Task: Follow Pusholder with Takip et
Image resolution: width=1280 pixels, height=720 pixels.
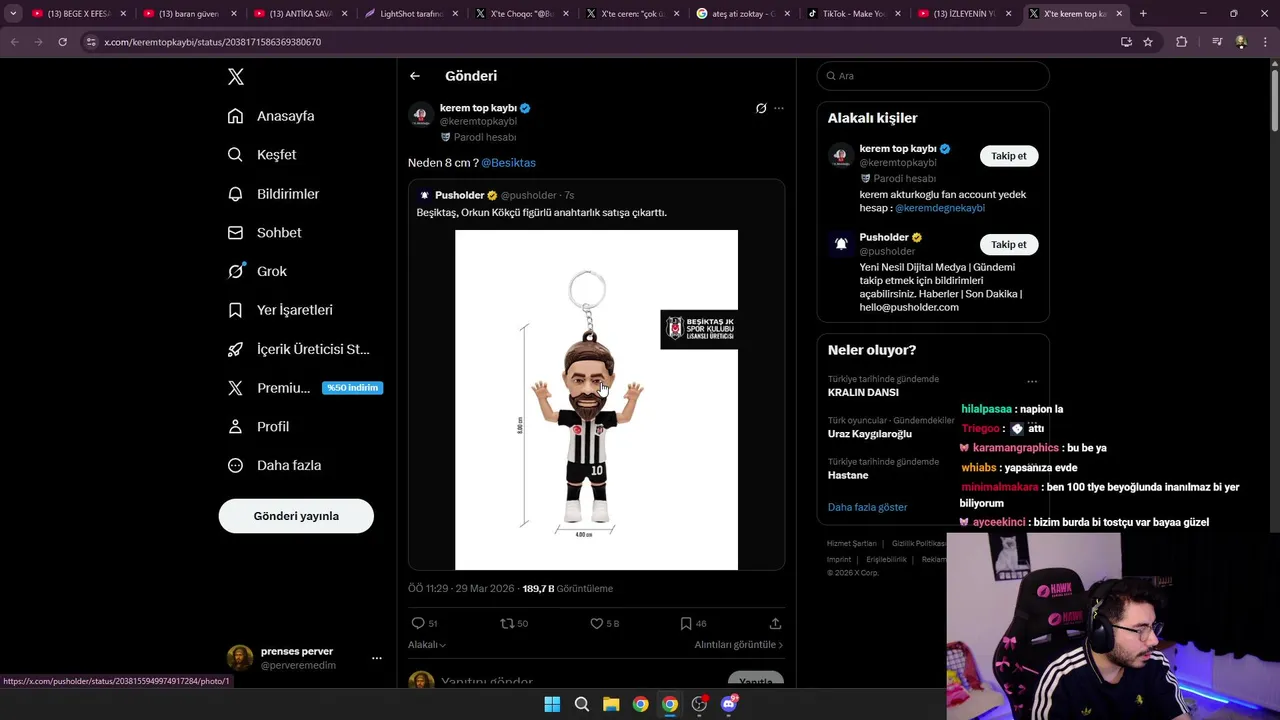Action: 1009,244
